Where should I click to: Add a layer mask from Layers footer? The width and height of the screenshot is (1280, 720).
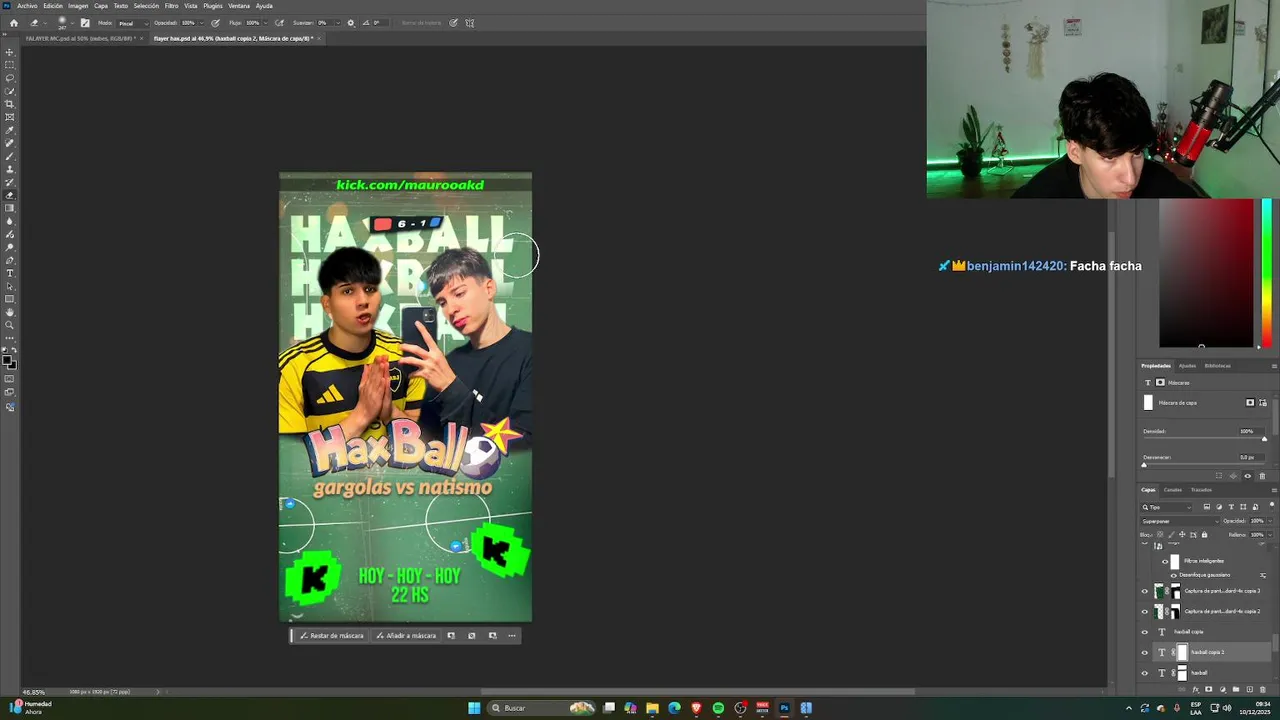coord(1208,689)
